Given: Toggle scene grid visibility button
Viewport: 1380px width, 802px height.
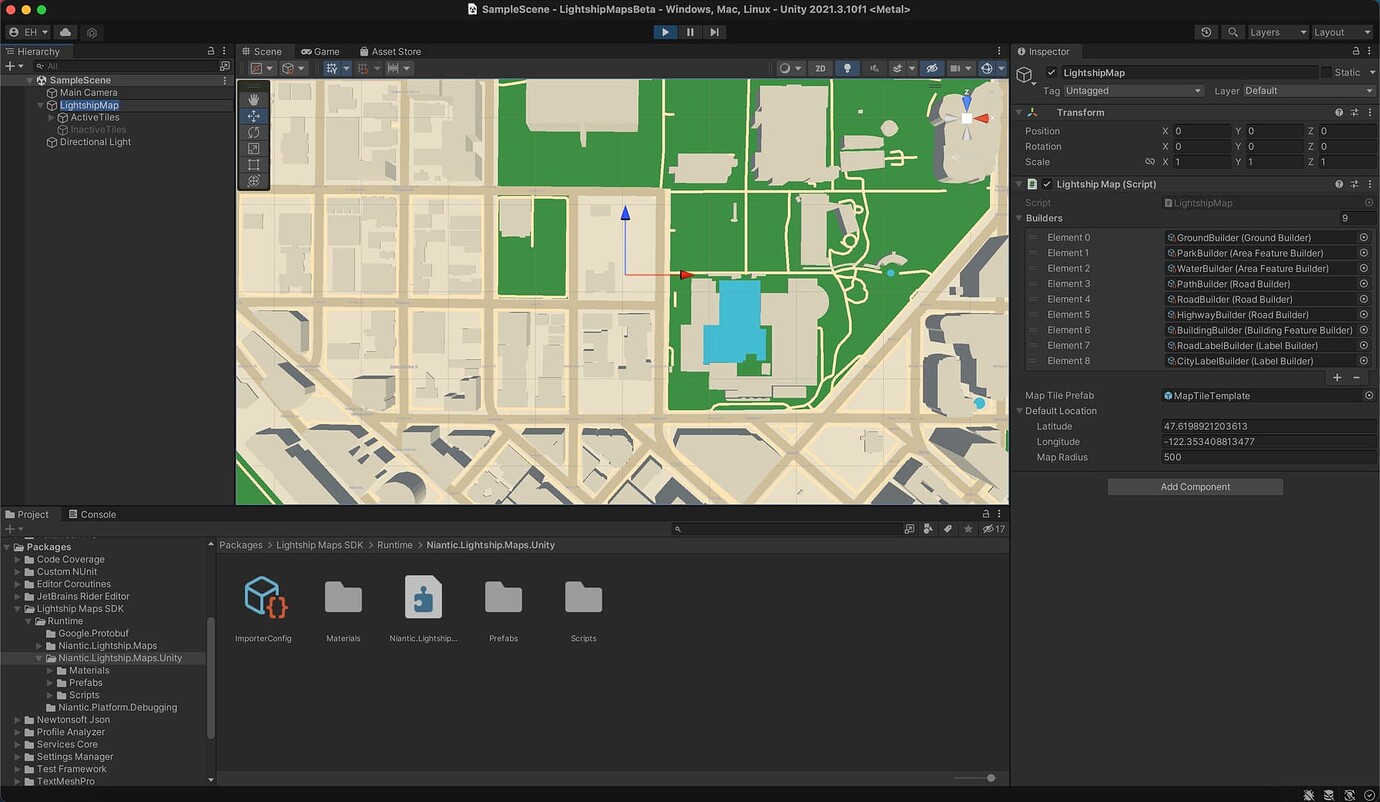Looking at the screenshot, I should 332,68.
